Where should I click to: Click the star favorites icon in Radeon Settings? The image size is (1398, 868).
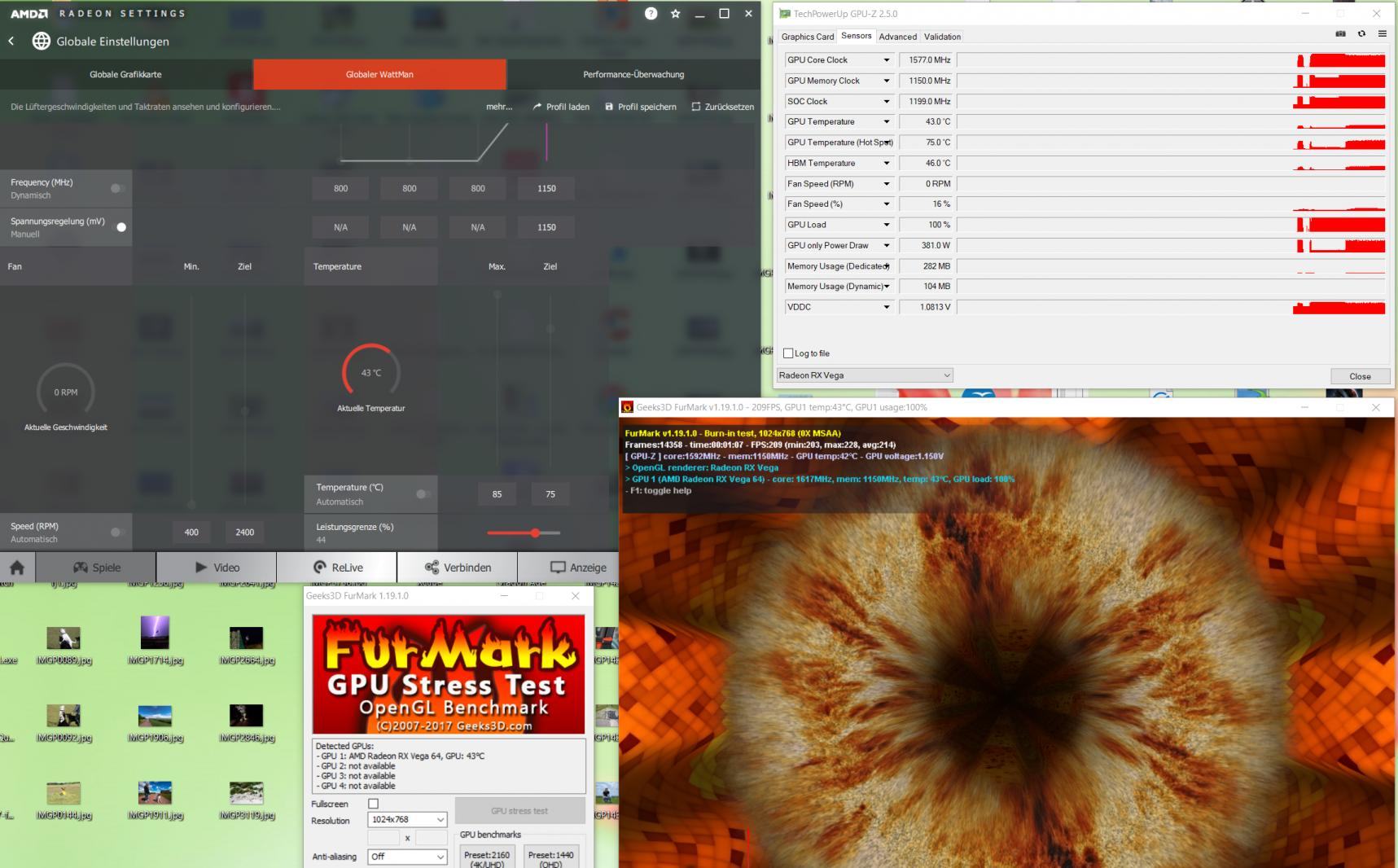click(675, 14)
